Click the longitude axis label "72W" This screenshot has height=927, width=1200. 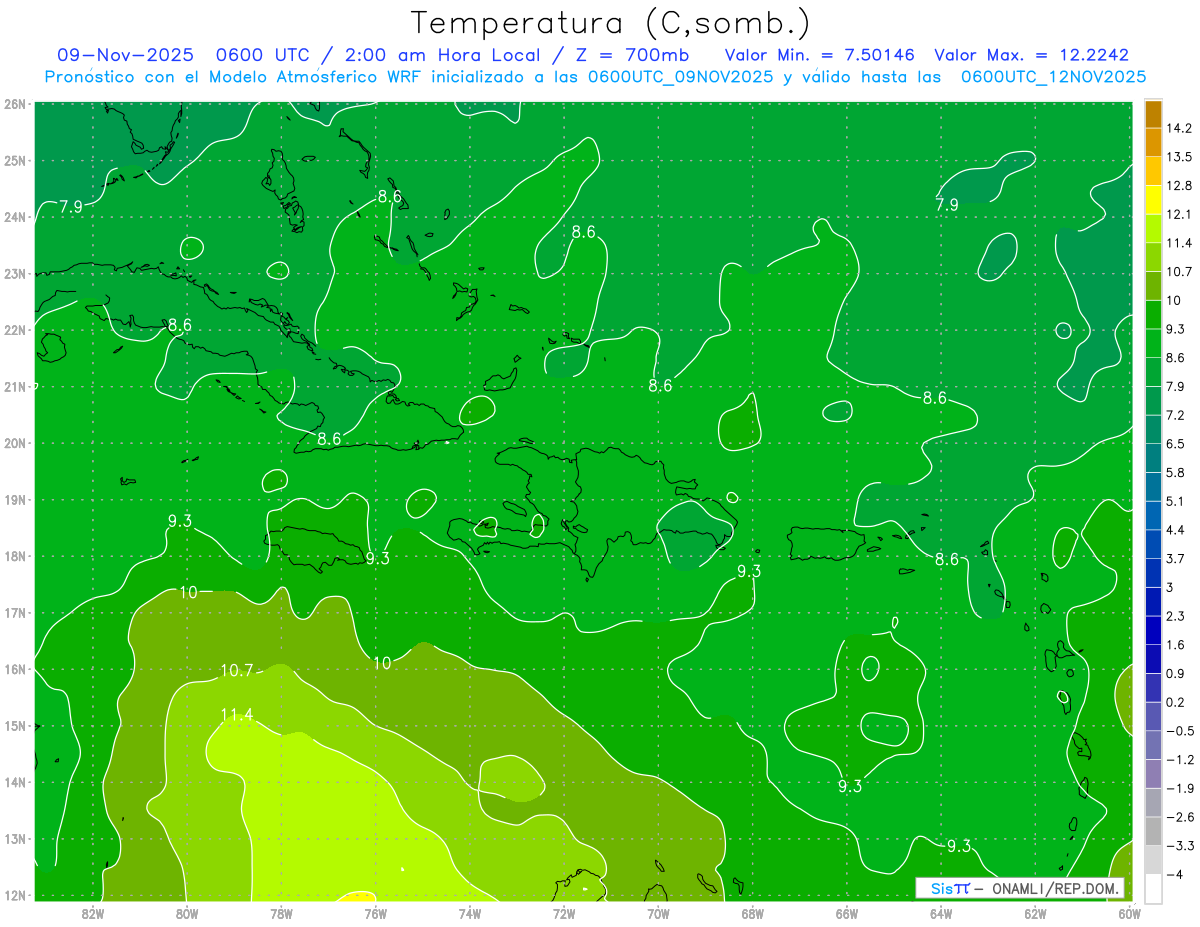tap(564, 913)
